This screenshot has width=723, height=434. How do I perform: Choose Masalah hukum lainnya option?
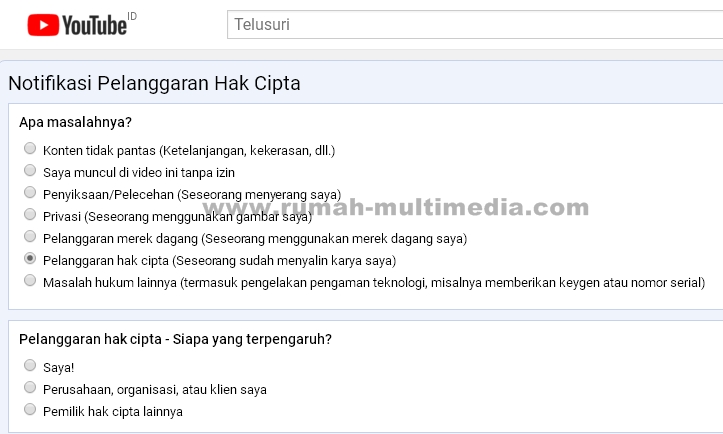[x=30, y=280]
